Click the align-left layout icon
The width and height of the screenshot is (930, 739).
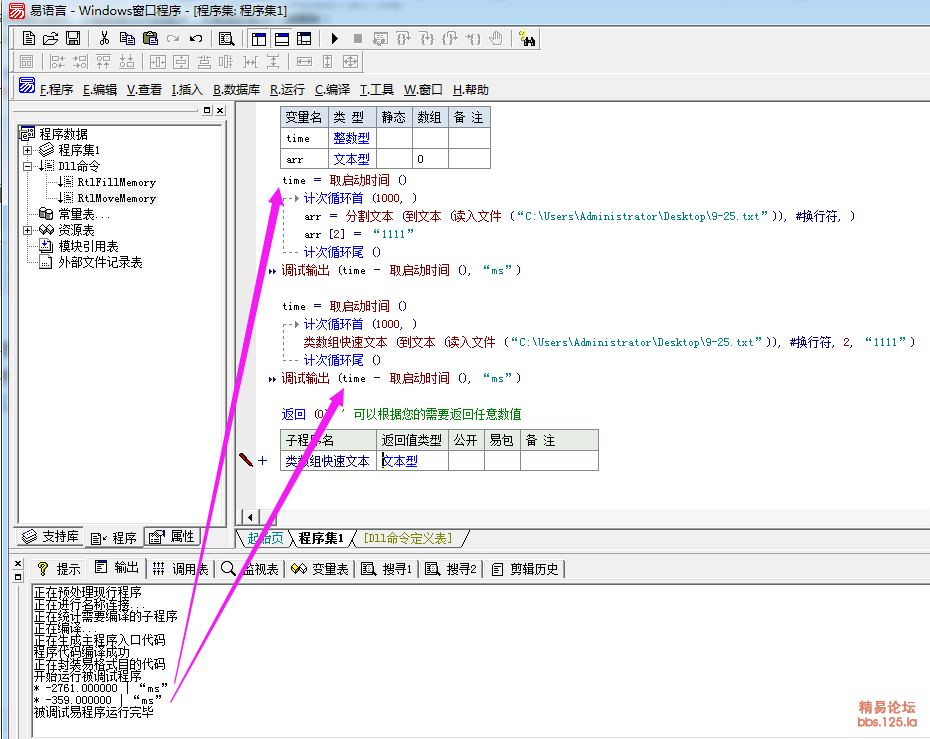[x=58, y=62]
